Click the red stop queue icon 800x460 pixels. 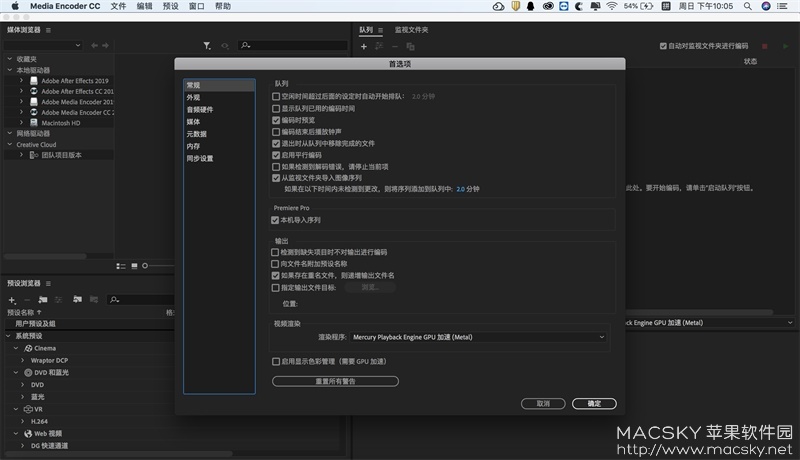(x=764, y=46)
